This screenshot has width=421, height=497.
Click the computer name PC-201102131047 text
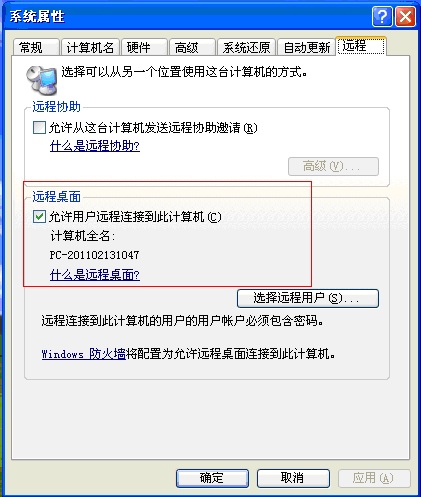tap(94, 255)
